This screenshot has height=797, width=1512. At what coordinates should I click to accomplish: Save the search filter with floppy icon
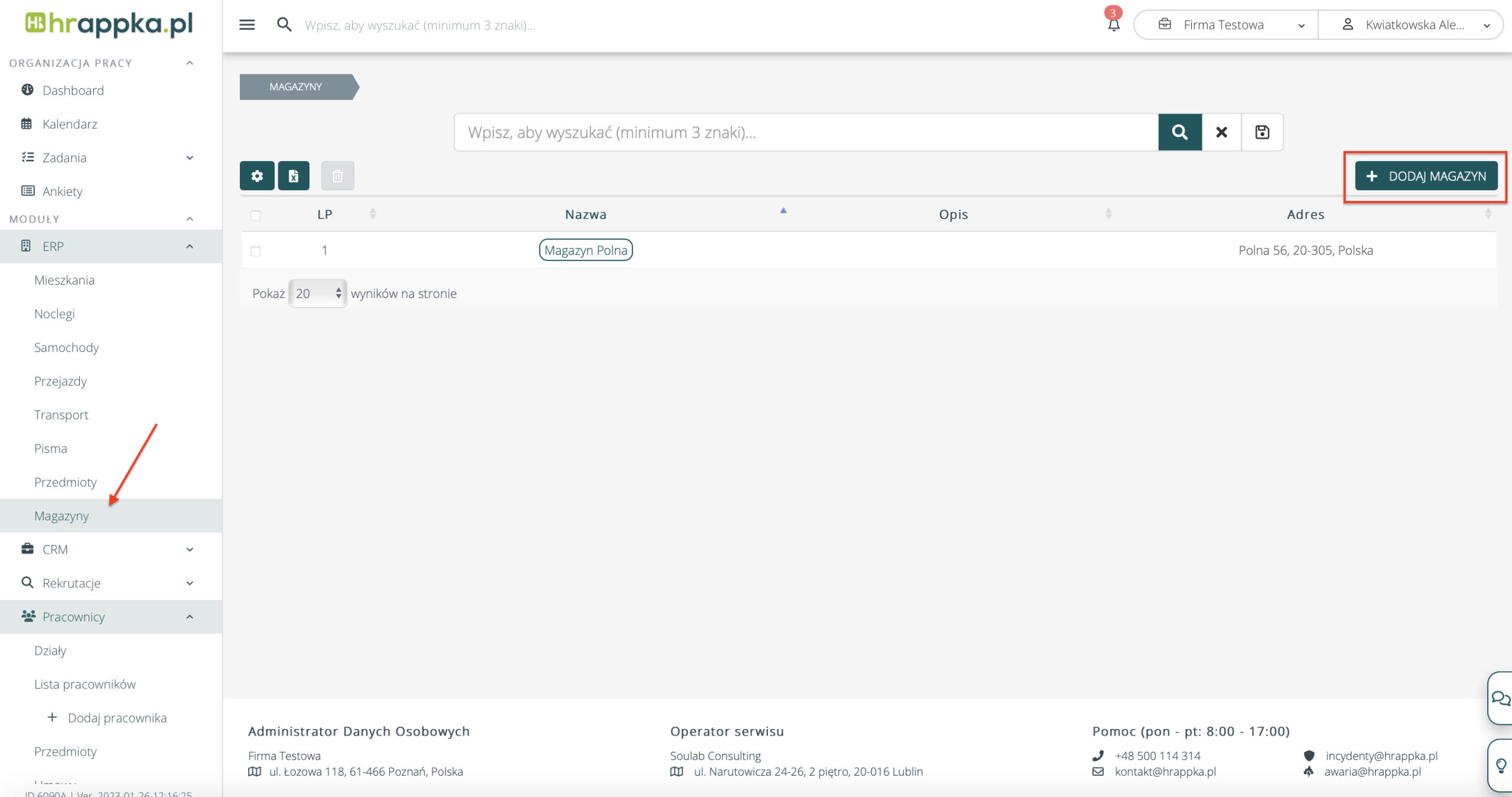tap(1262, 132)
